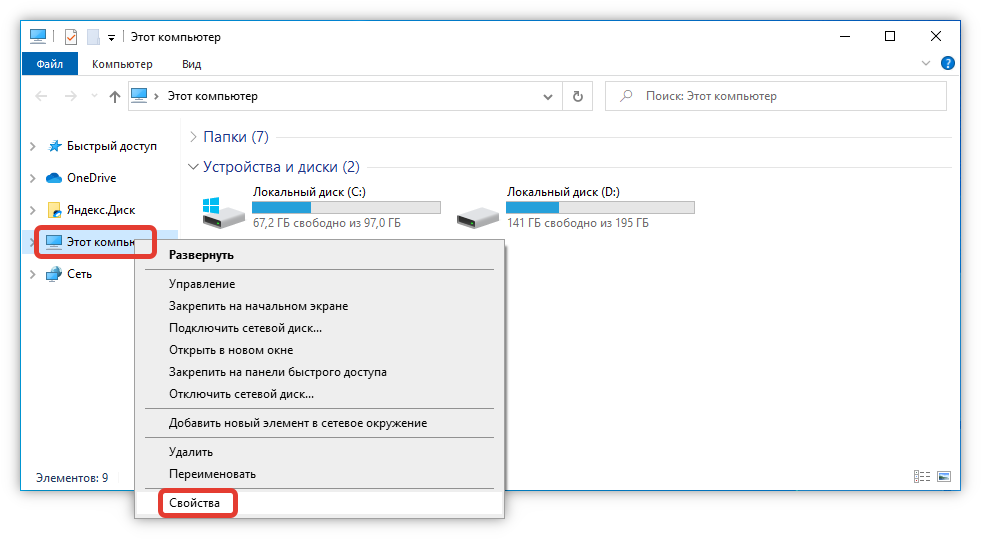Switch to large thumbnails view icon
This screenshot has height=539, width=981.
(x=942, y=478)
